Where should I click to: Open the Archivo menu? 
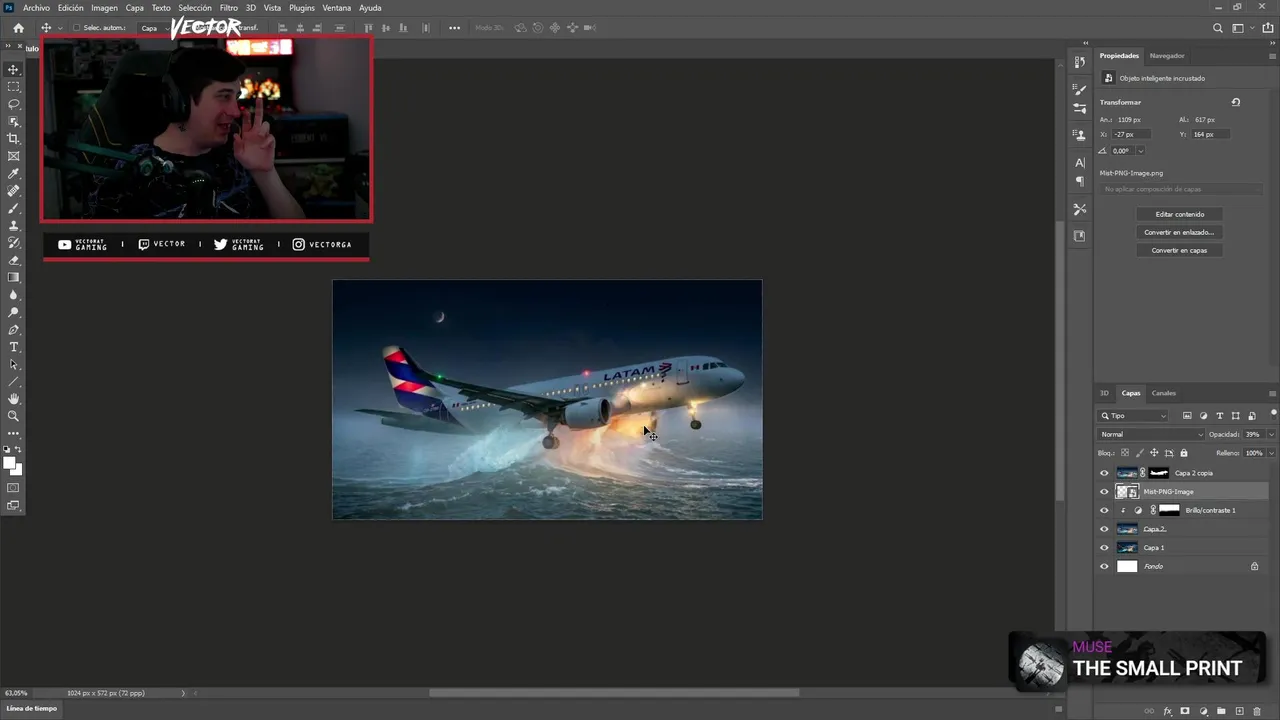[36, 8]
